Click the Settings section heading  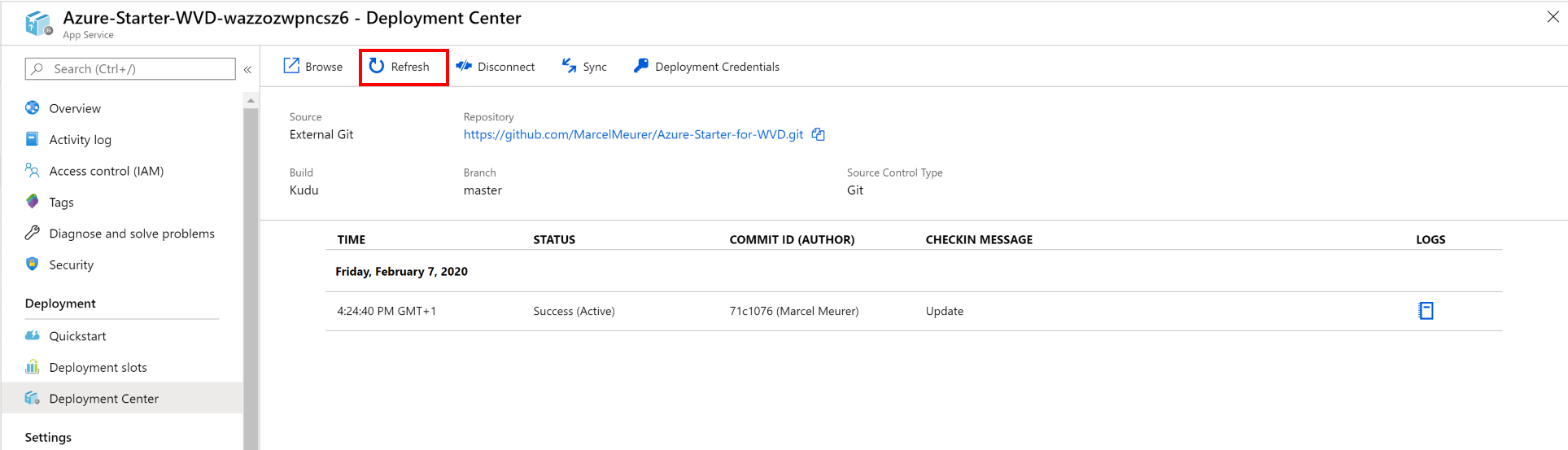click(x=48, y=437)
